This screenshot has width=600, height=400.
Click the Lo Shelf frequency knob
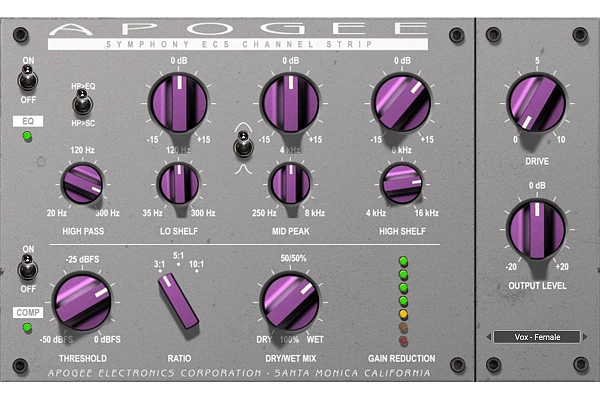coord(179,183)
